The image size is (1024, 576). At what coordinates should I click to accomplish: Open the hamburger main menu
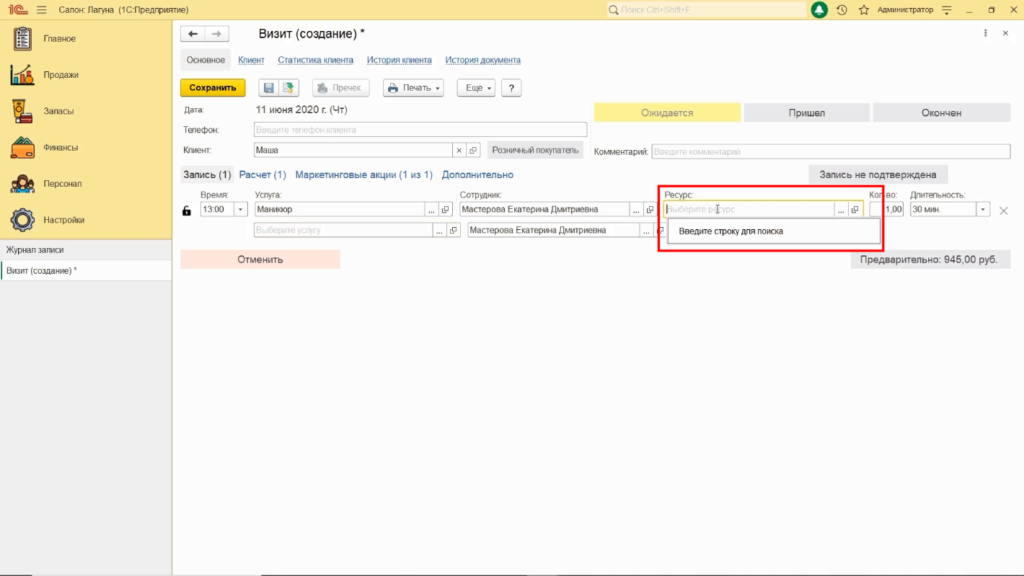(42, 10)
